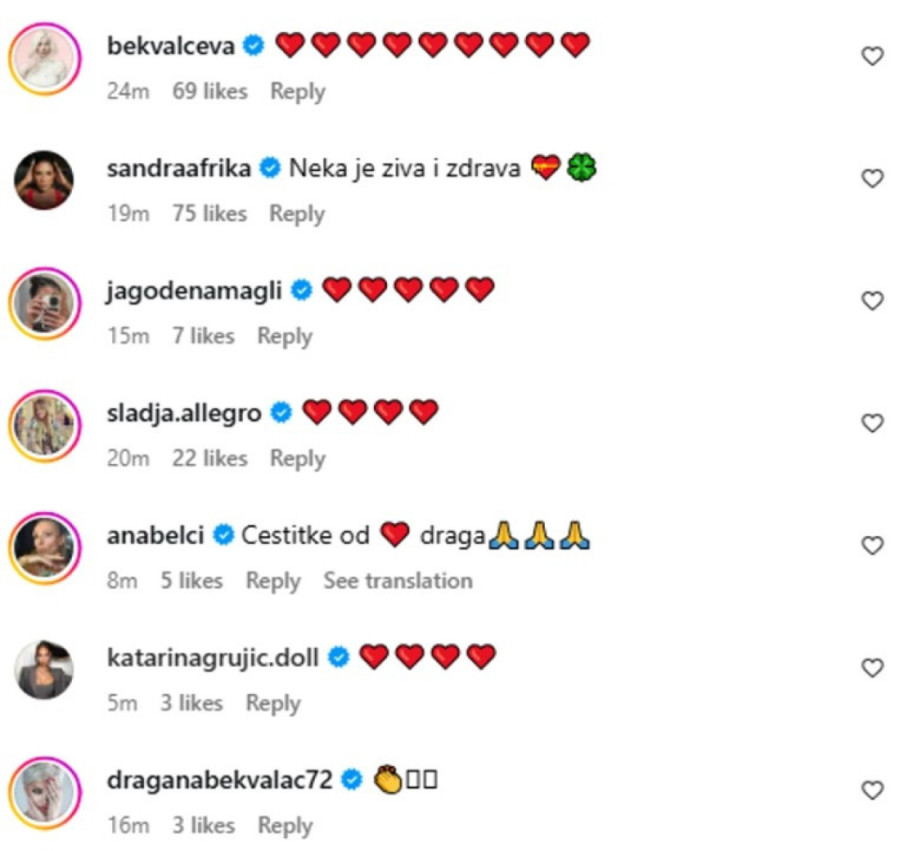The width and height of the screenshot is (900, 851).
Task: Show the 75 likes on sandraafrika's comment
Action: [x=209, y=214]
